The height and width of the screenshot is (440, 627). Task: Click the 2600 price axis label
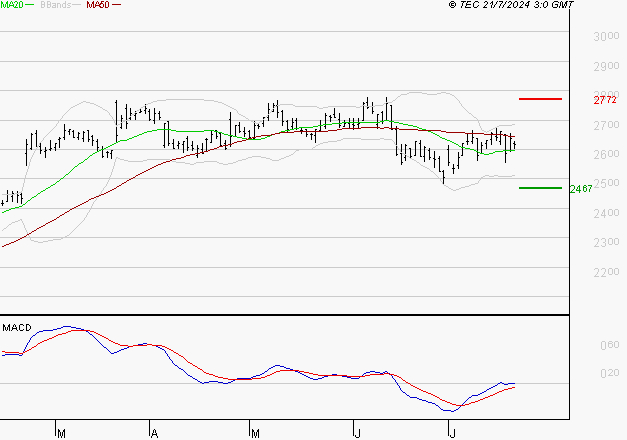coord(606,154)
